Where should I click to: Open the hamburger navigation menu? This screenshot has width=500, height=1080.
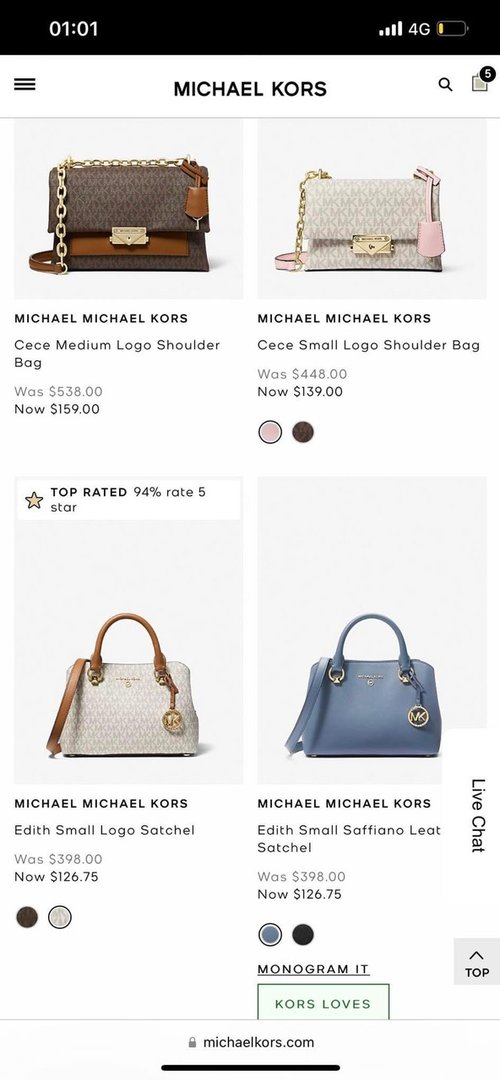click(25, 84)
